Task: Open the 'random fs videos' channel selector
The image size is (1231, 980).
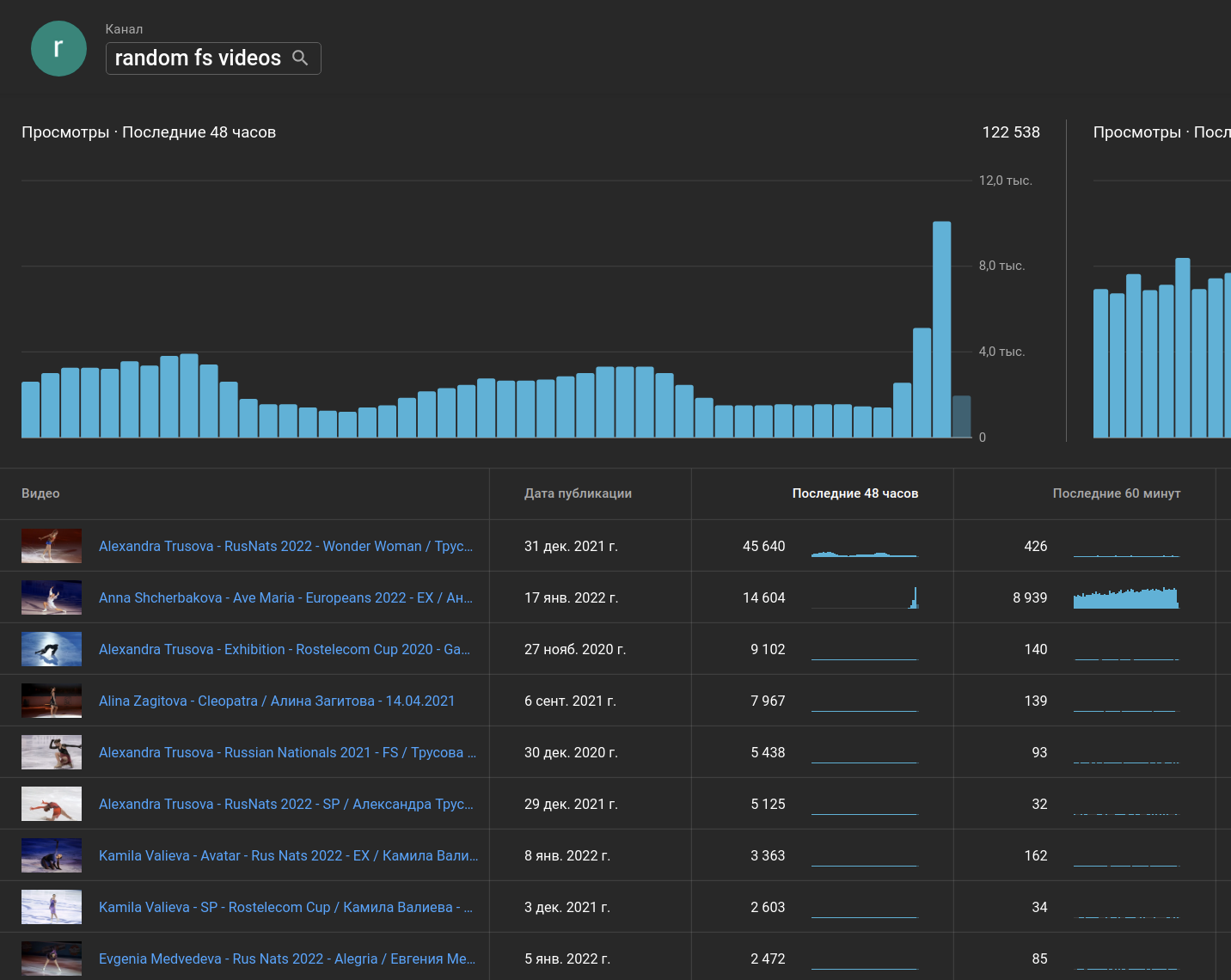Action: point(198,58)
